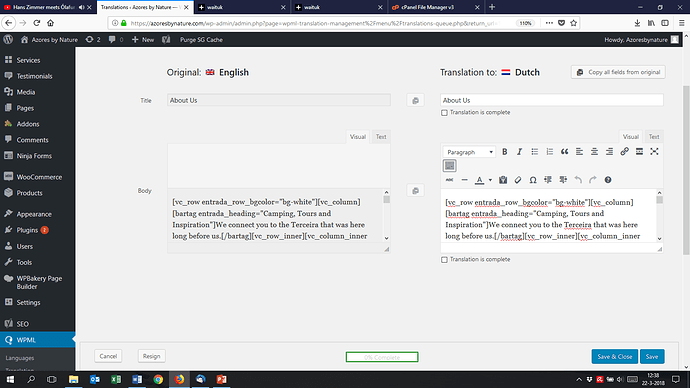Open WooCommerce in the admin sidebar
Image resolution: width=690 pixels, height=388 pixels.
click(x=39, y=177)
